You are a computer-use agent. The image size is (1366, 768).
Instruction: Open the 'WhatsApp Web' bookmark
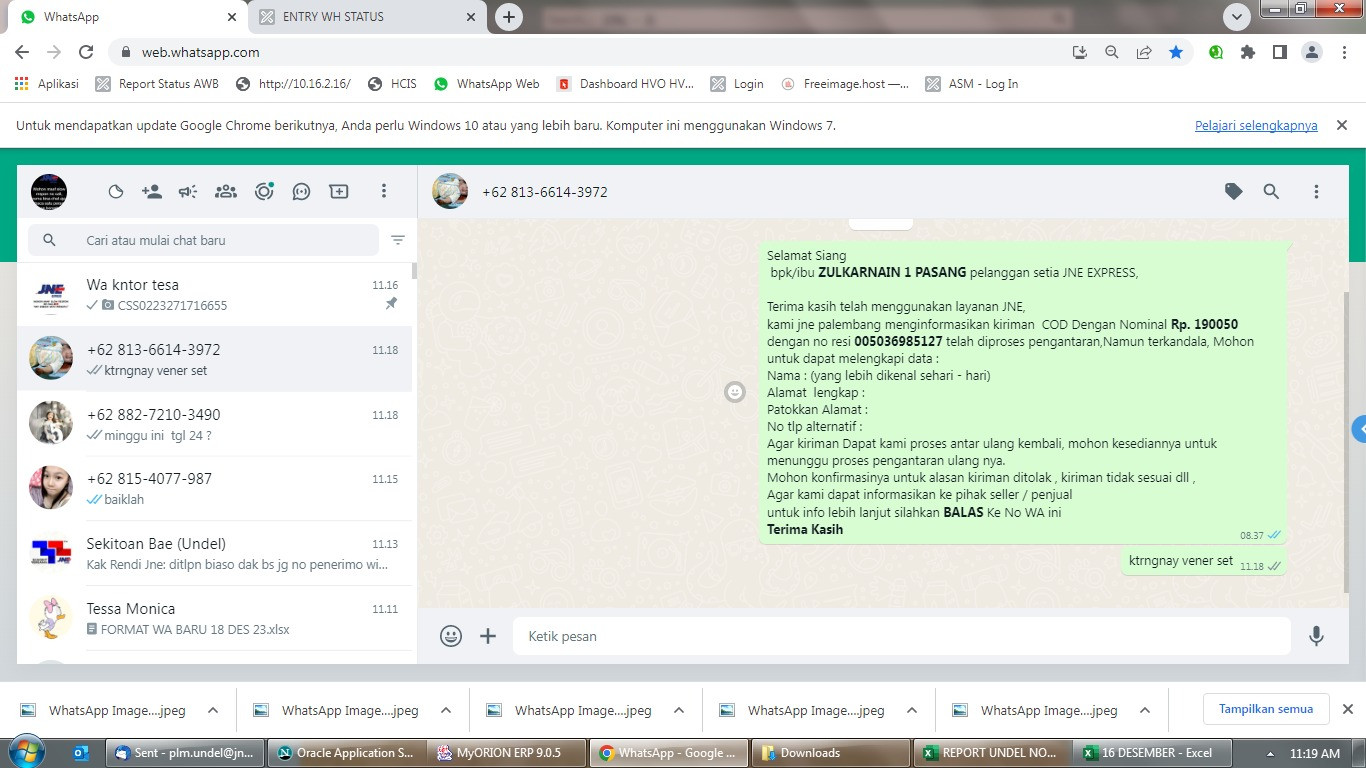point(487,84)
